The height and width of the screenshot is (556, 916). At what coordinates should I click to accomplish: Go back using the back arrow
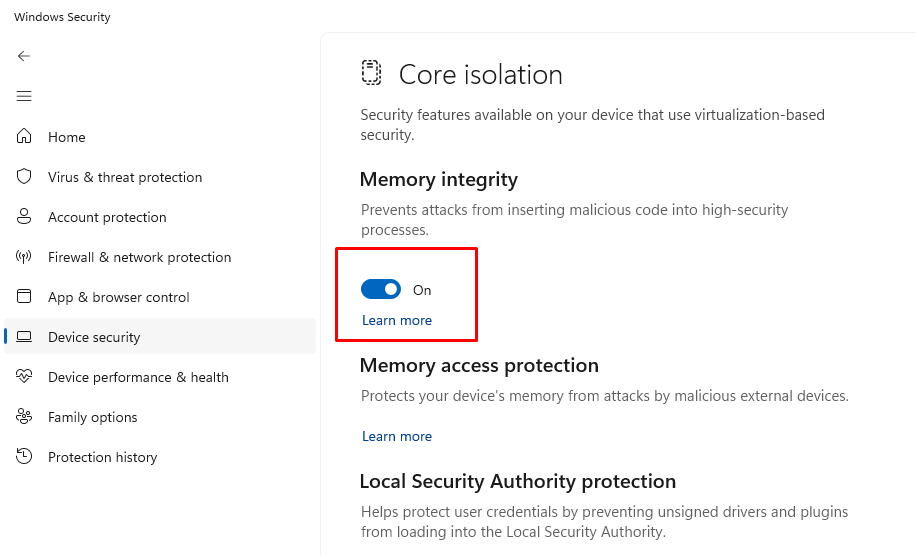pos(24,56)
